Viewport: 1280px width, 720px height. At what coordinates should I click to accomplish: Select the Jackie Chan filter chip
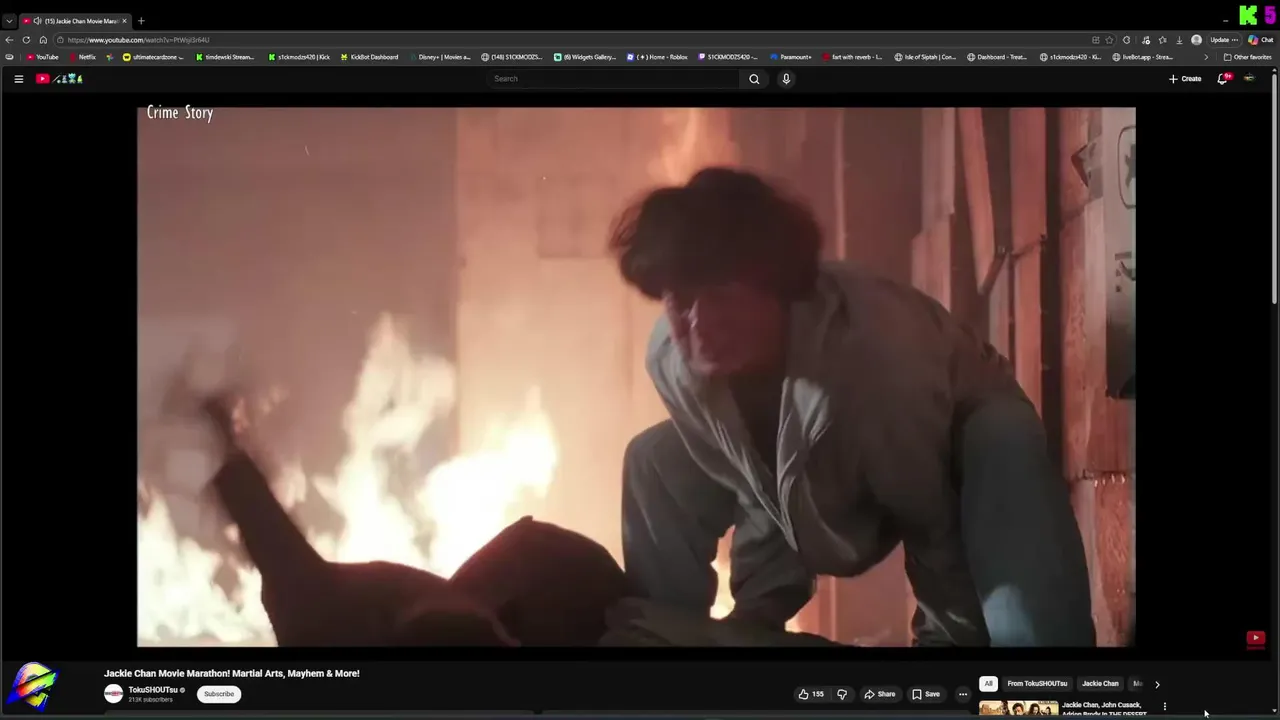1100,684
